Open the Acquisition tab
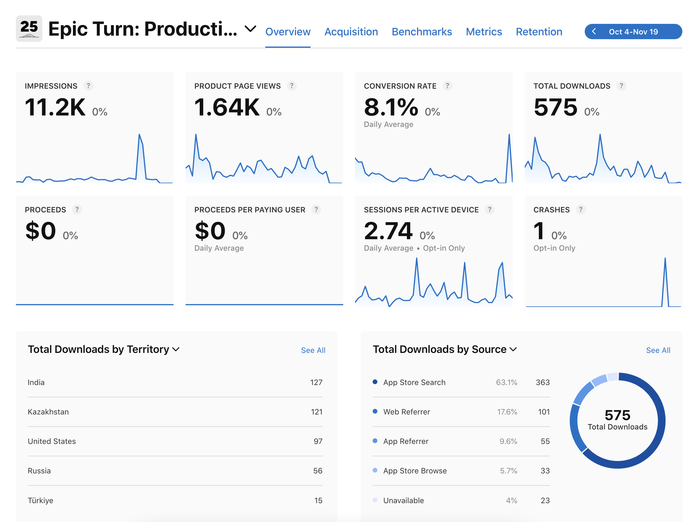Screen dimensions: 700x522 point(351,32)
